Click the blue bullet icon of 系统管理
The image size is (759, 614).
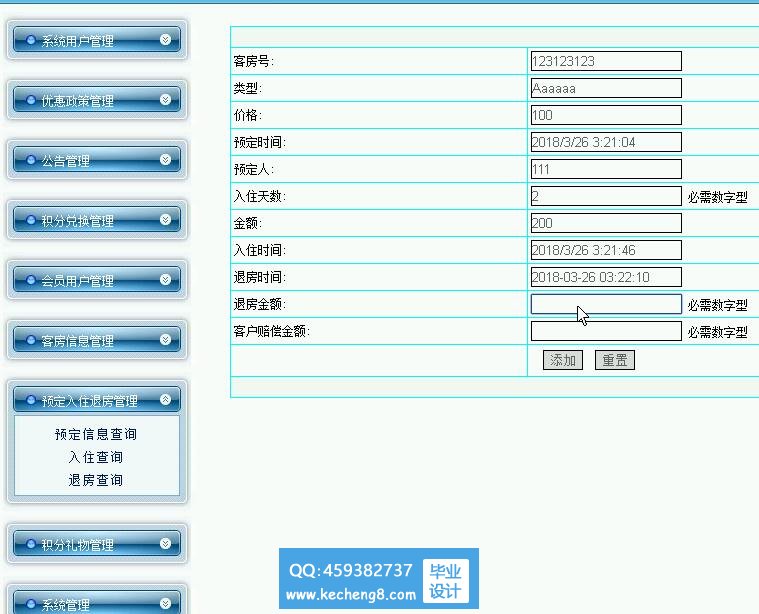pyautogui.click(x=31, y=604)
